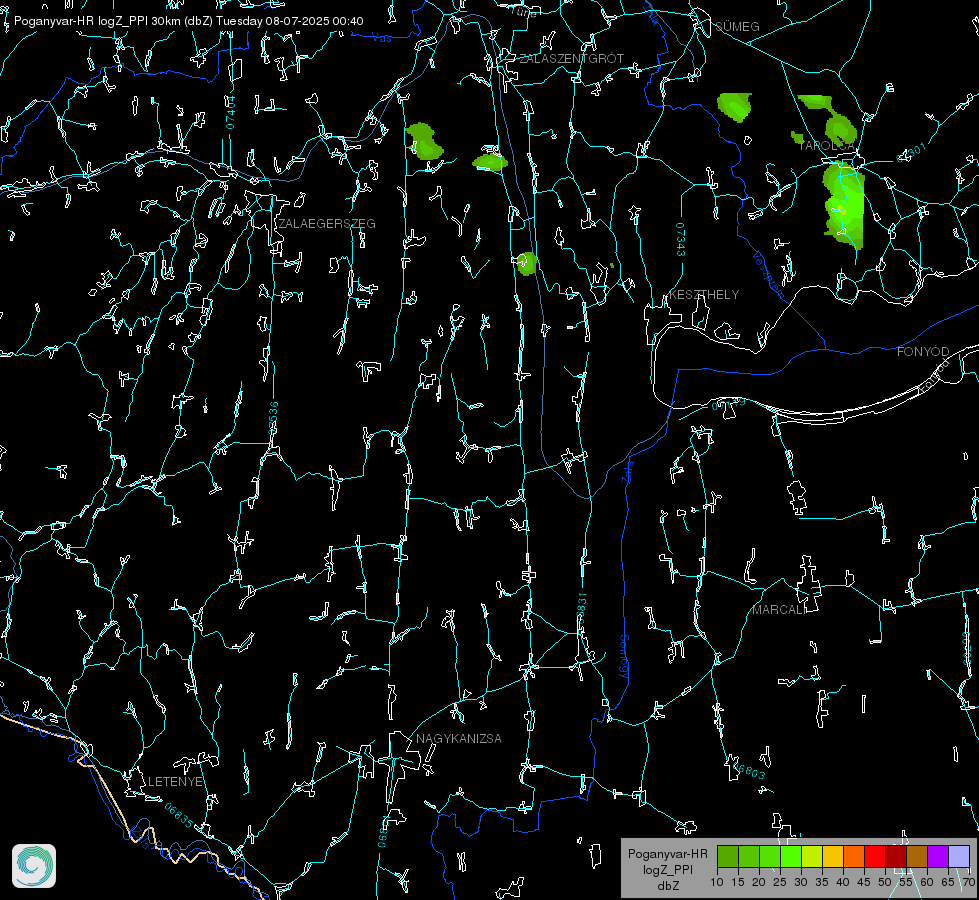Select the 30-35 dBZ yellow-green legend swatch
The image size is (979, 900).
pyautogui.click(x=812, y=856)
